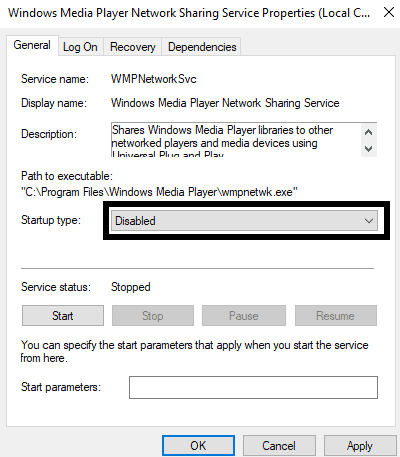The width and height of the screenshot is (400, 457).
Task: Click the dialog title bar text
Action: (189, 13)
